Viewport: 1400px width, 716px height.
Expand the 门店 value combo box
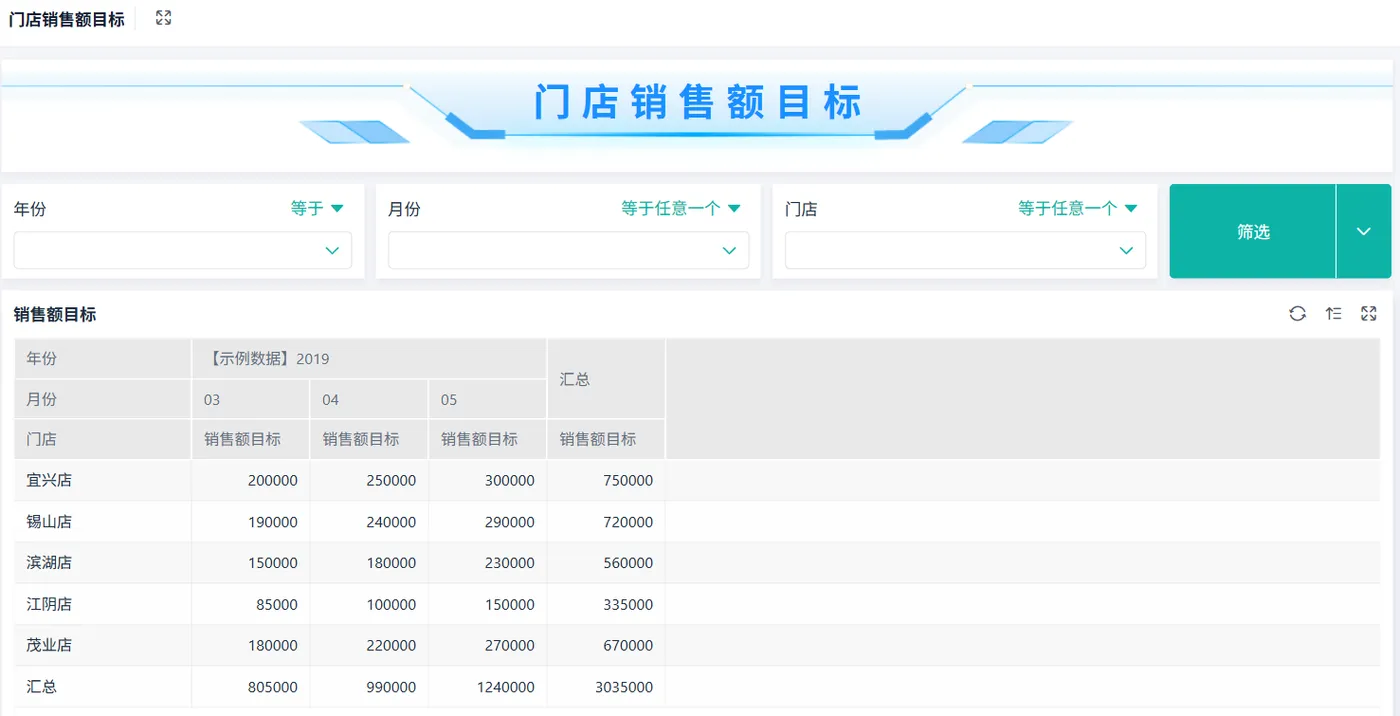coord(965,251)
